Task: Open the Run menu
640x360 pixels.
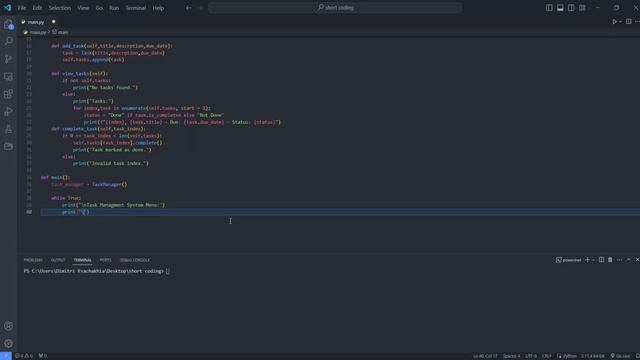Action: point(114,8)
